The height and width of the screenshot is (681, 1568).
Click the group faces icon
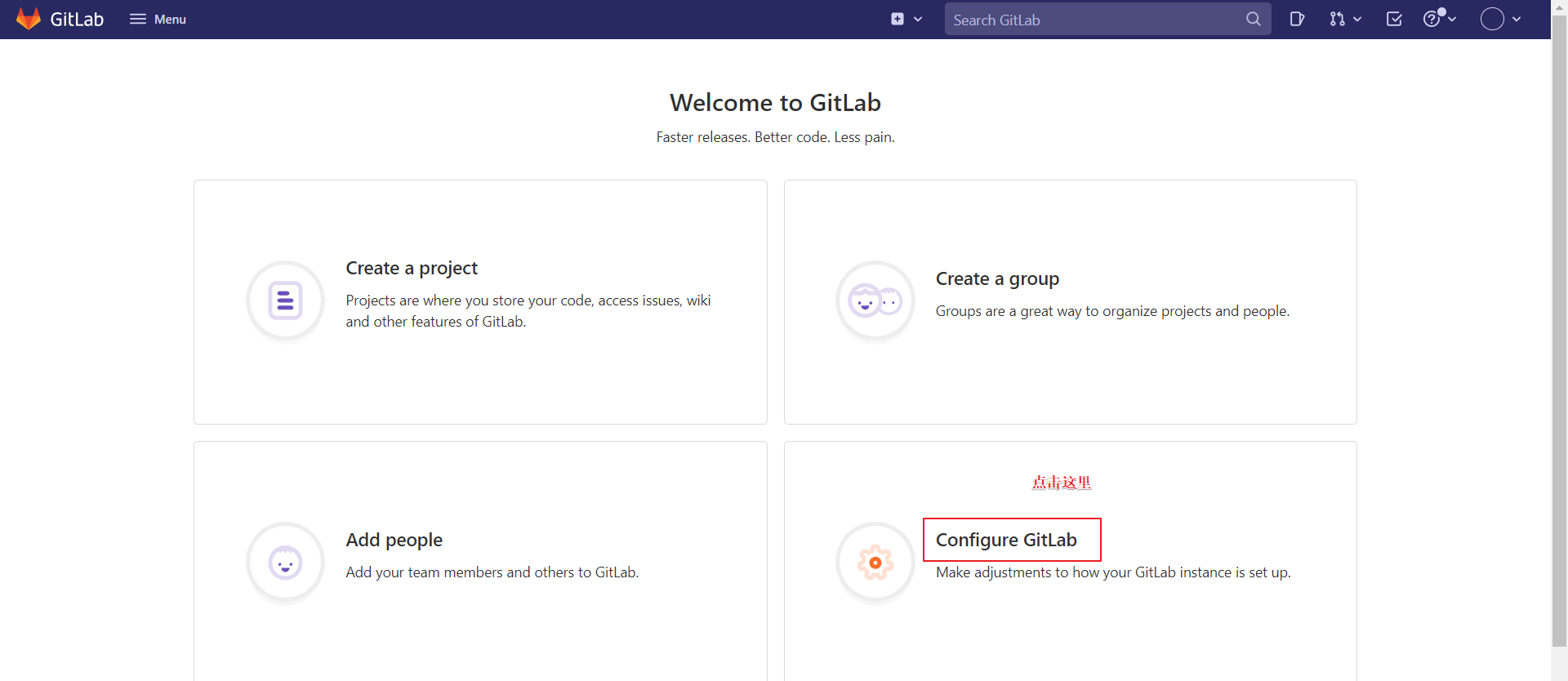875,301
